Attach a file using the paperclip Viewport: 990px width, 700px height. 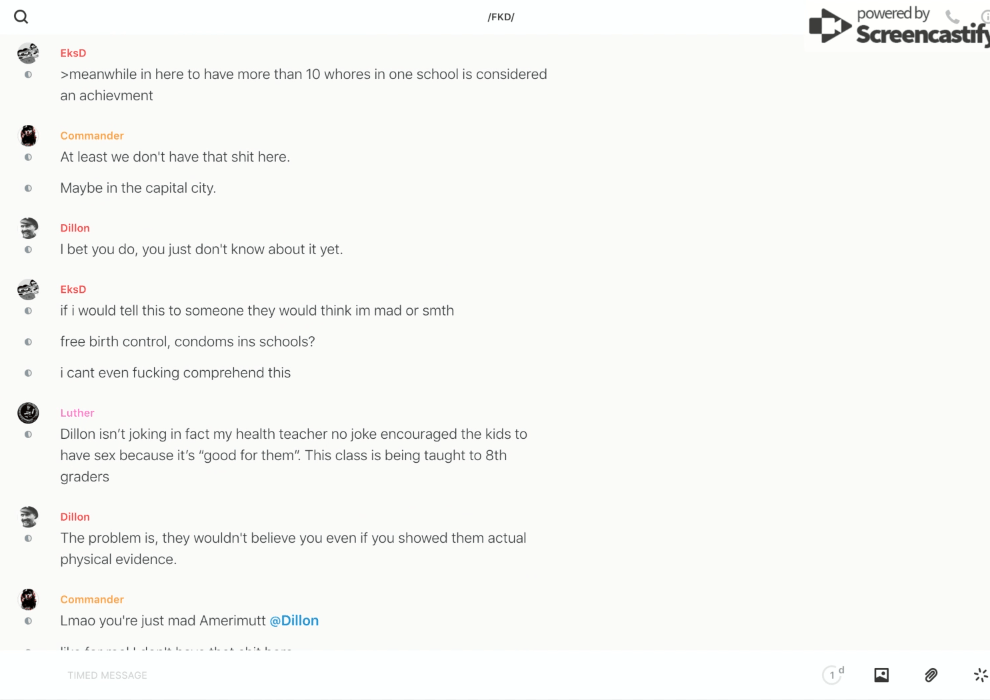931,675
